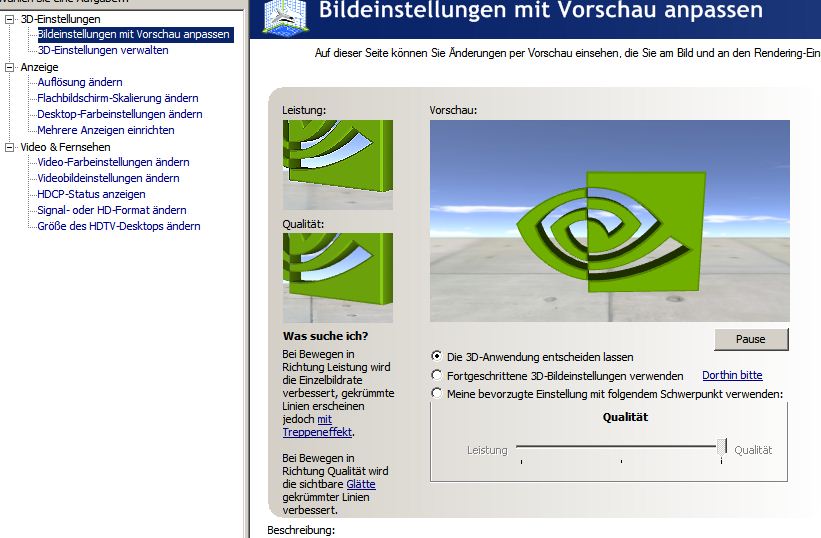
Task: Open Video-Farbeinstellungen ändern
Action: tap(113, 162)
